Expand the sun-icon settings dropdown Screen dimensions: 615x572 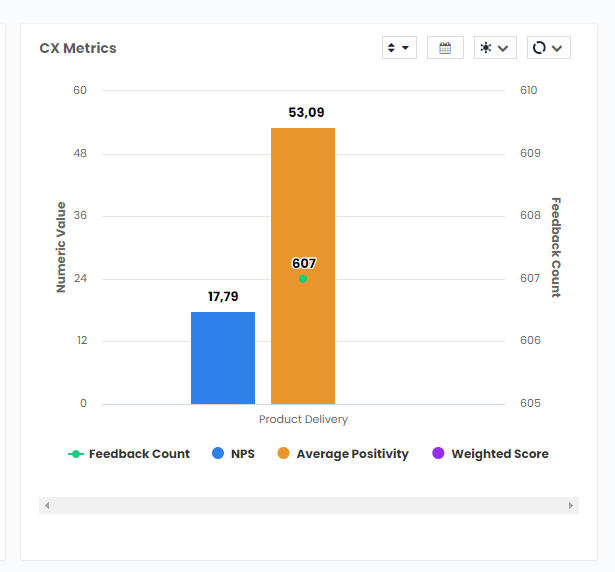(x=495, y=48)
